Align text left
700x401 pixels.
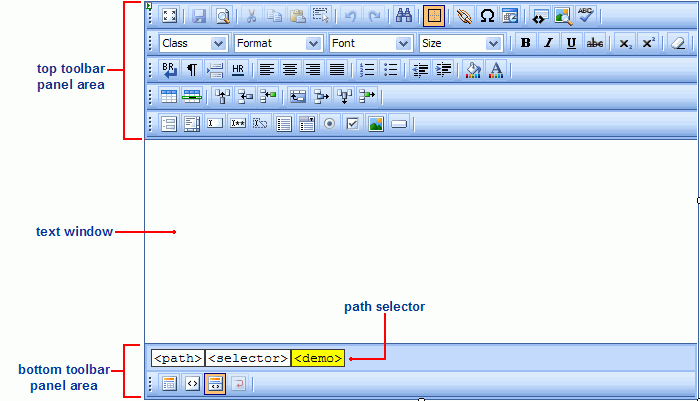267,70
